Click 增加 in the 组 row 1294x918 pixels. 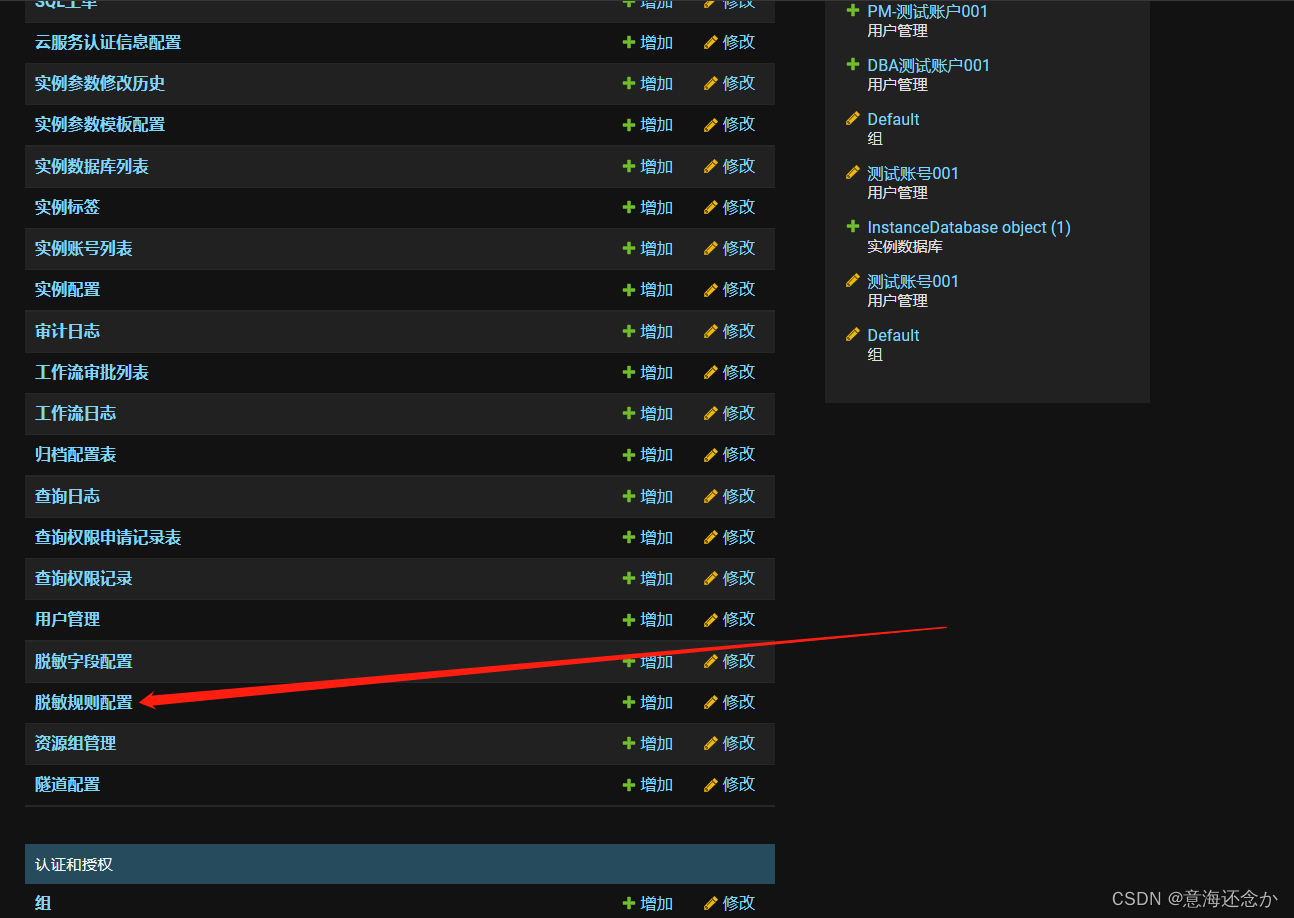point(648,903)
